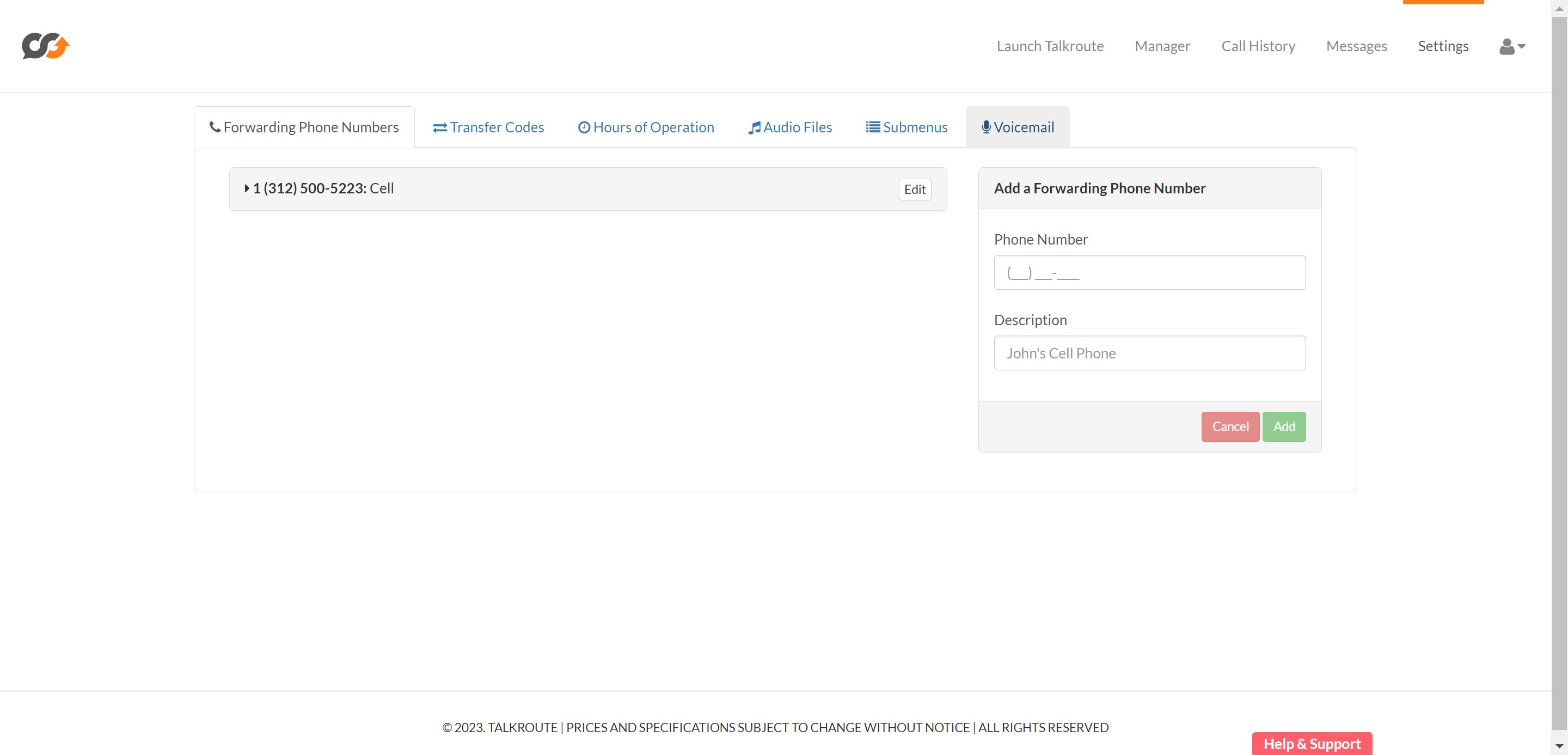Go to the Messages menu item

[x=1356, y=46]
